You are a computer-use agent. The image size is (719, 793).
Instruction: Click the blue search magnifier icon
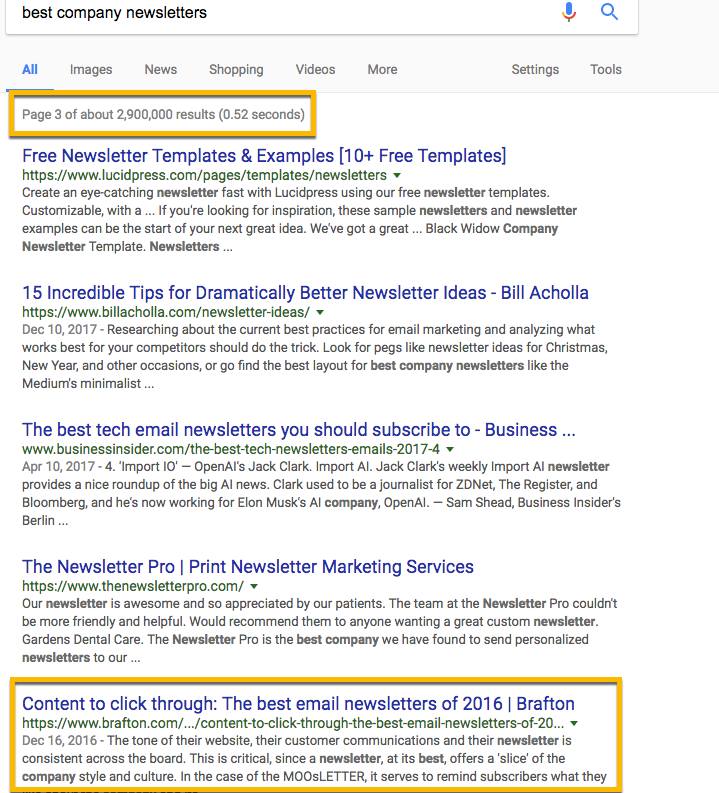609,12
